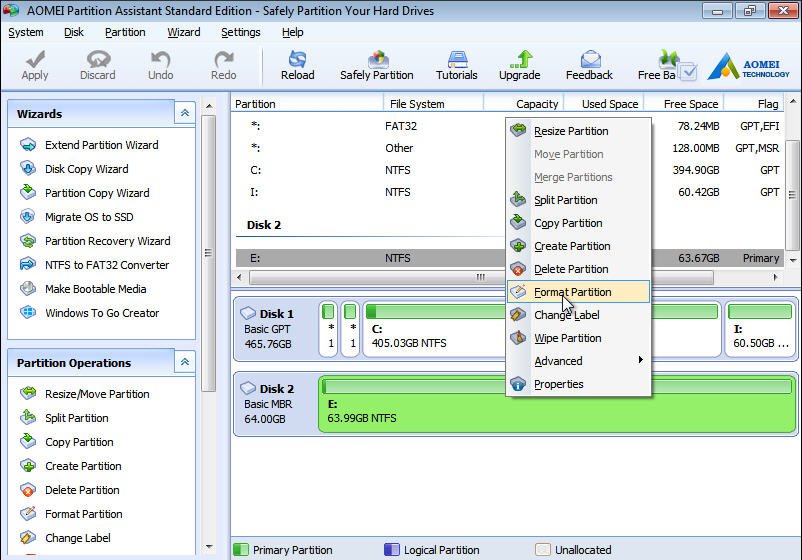Open the Partition menu

pyautogui.click(x=125, y=32)
